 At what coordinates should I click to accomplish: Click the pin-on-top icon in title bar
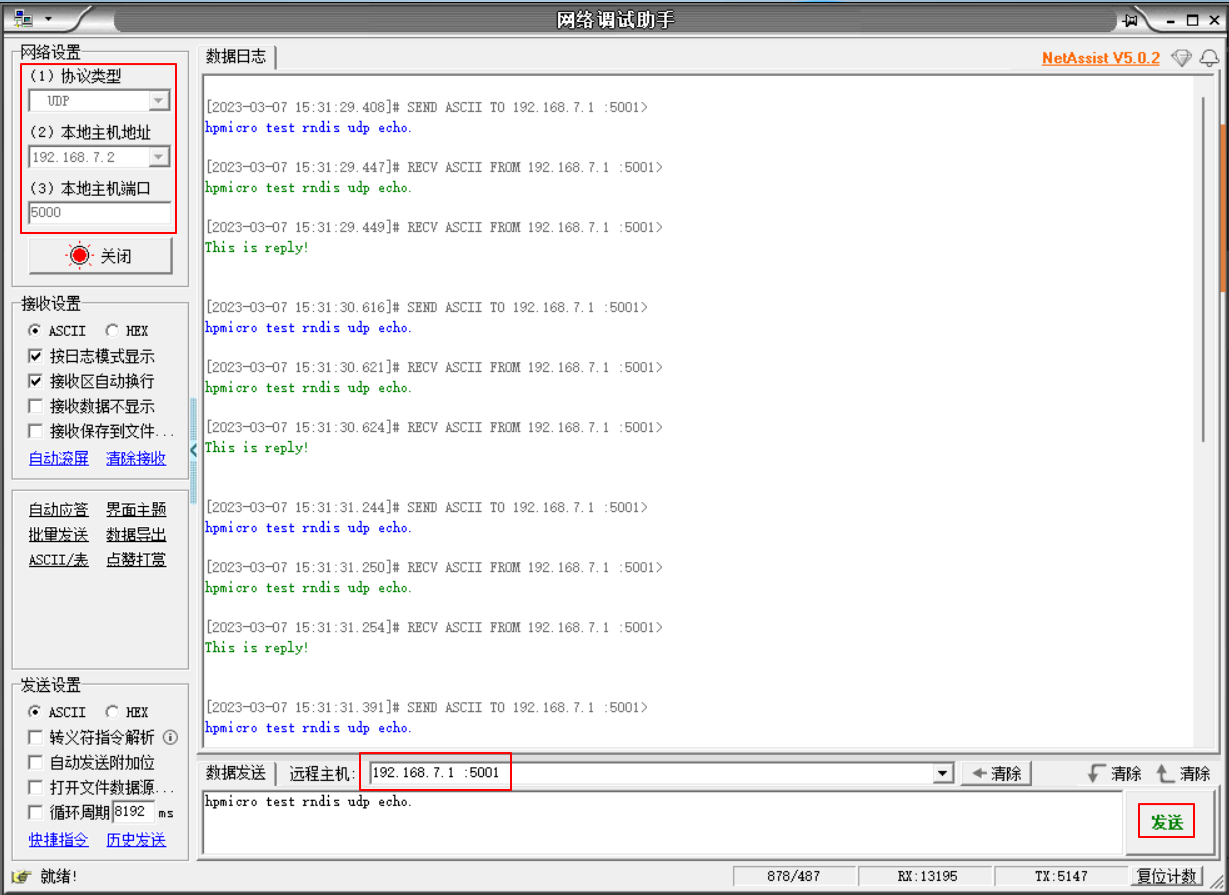1131,20
